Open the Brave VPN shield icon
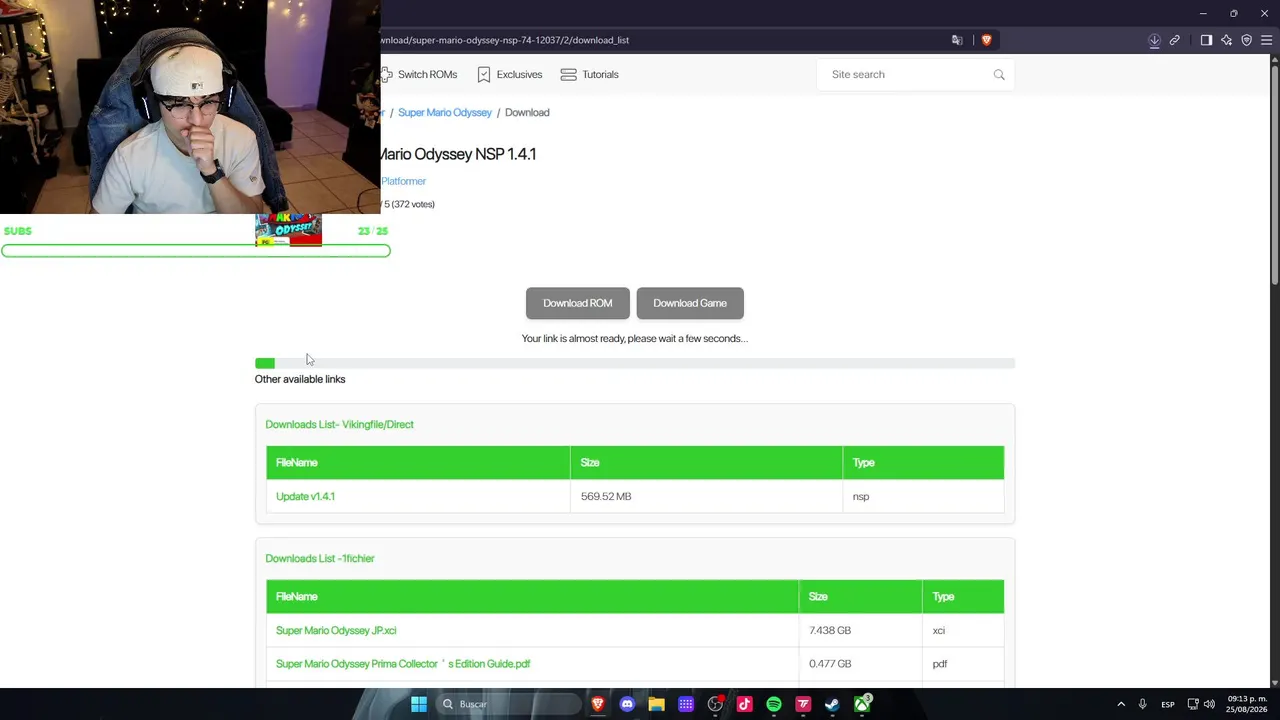Viewport: 1280px width, 720px height. pos(1246,40)
